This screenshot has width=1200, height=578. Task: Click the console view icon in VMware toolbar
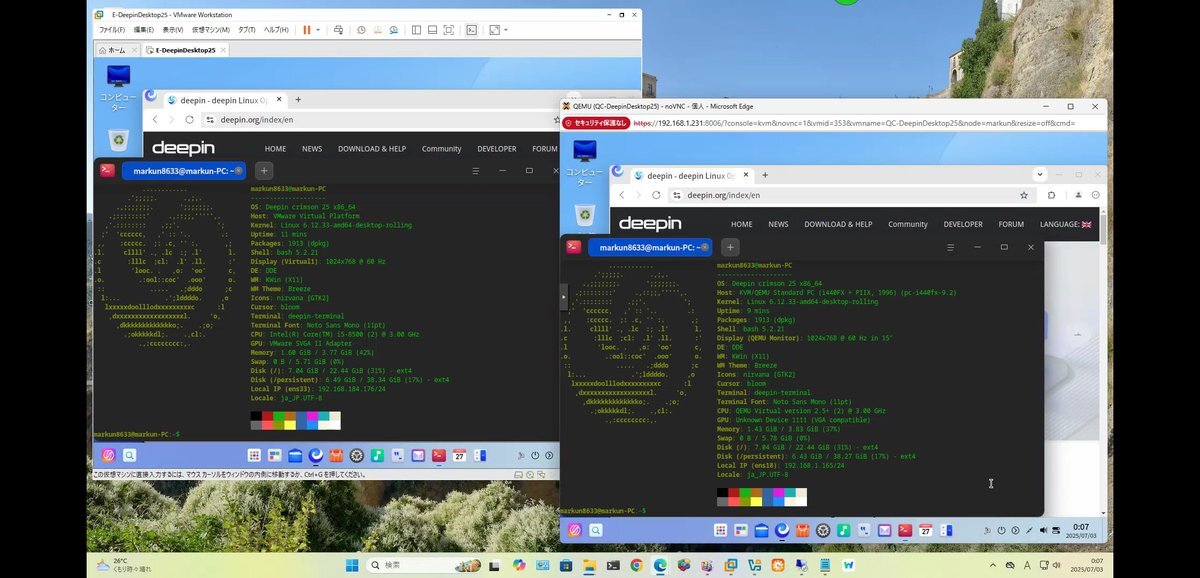point(472,30)
